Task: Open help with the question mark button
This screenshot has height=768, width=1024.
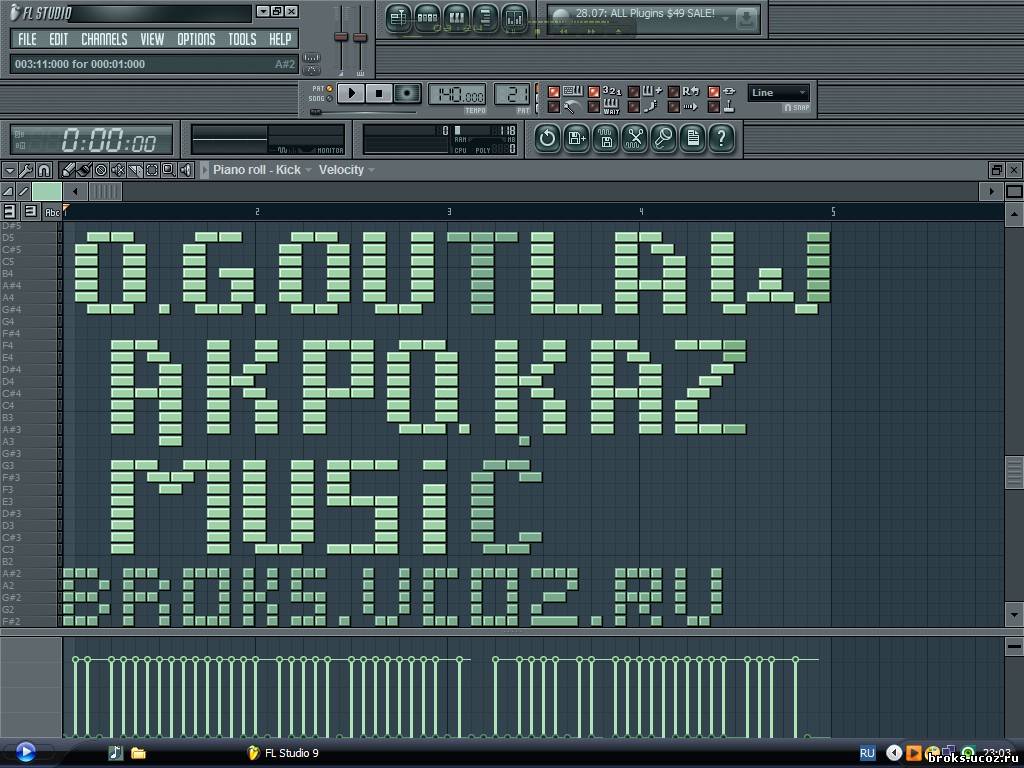Action: (722, 138)
